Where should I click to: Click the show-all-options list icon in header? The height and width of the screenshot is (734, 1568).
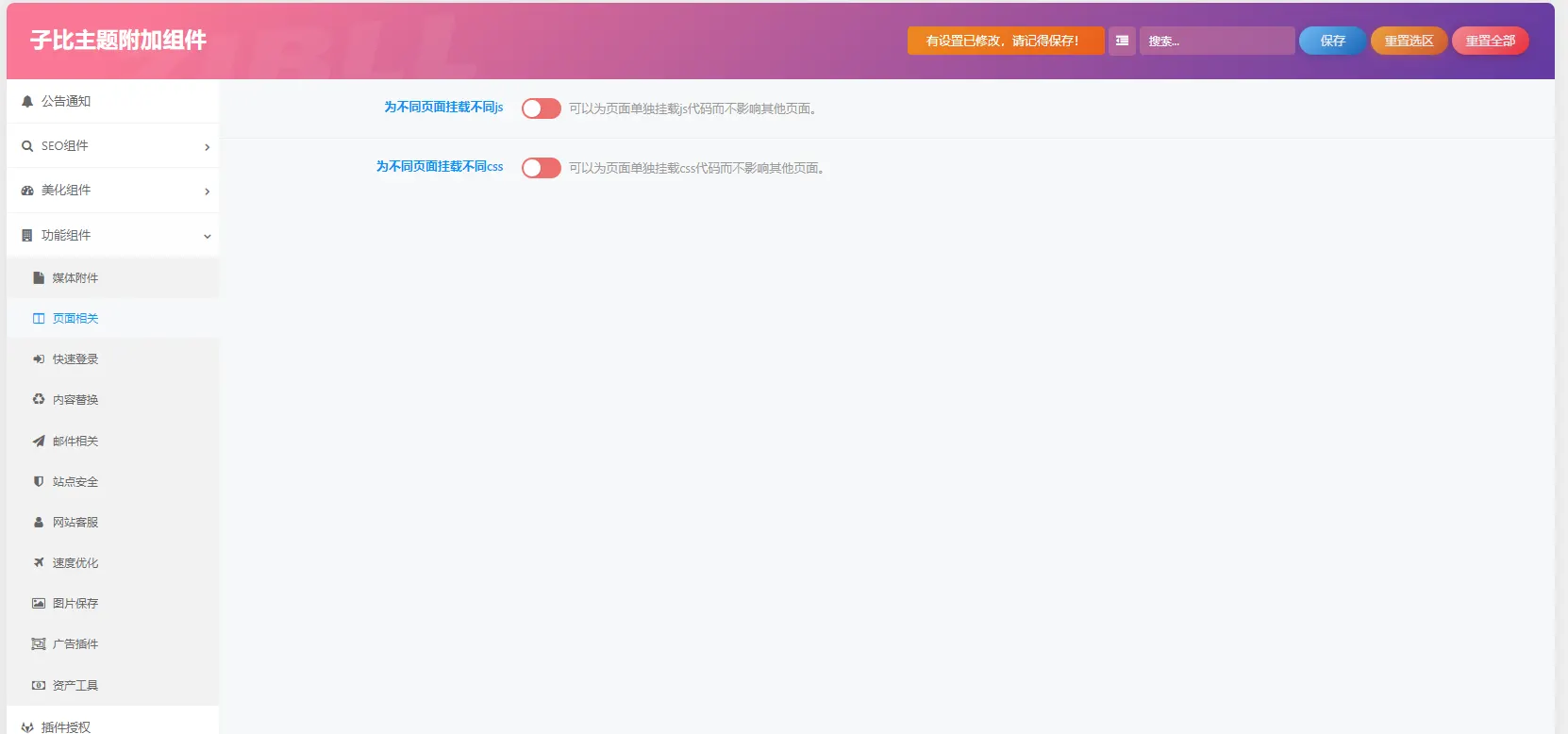pyautogui.click(x=1122, y=41)
